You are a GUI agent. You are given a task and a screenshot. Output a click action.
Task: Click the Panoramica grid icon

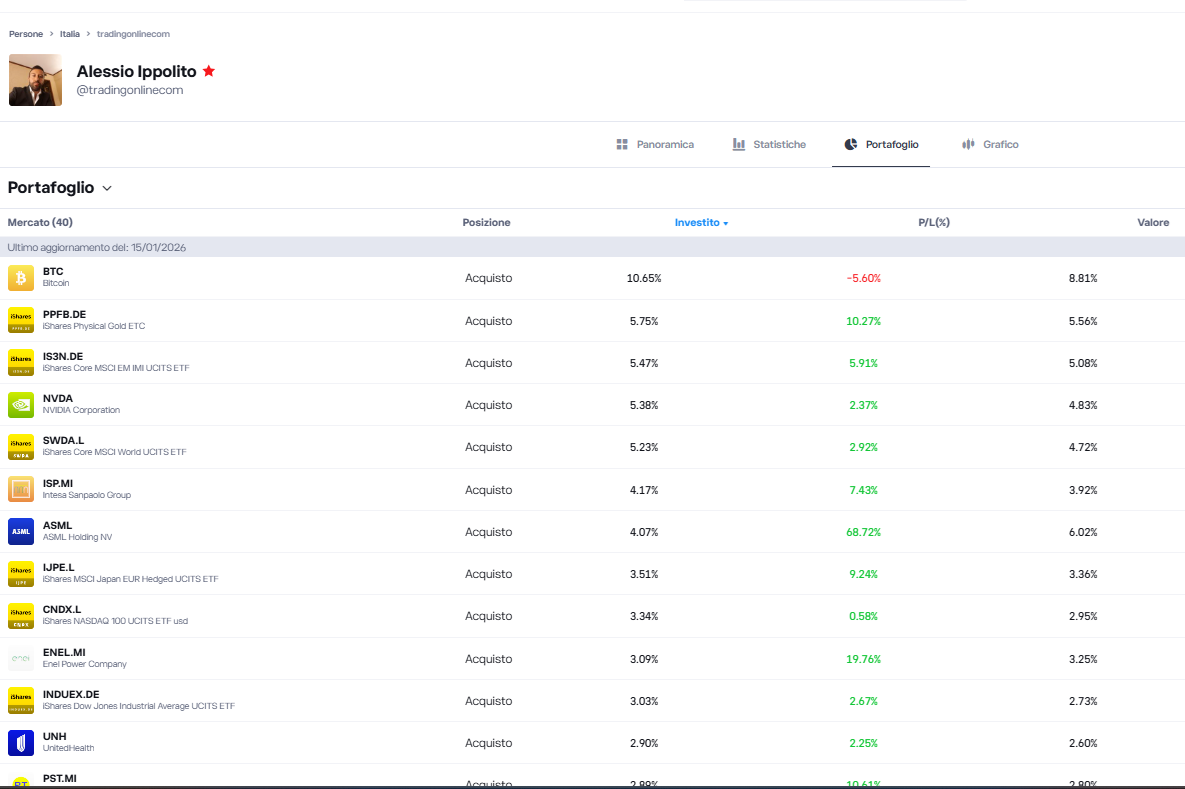point(622,144)
